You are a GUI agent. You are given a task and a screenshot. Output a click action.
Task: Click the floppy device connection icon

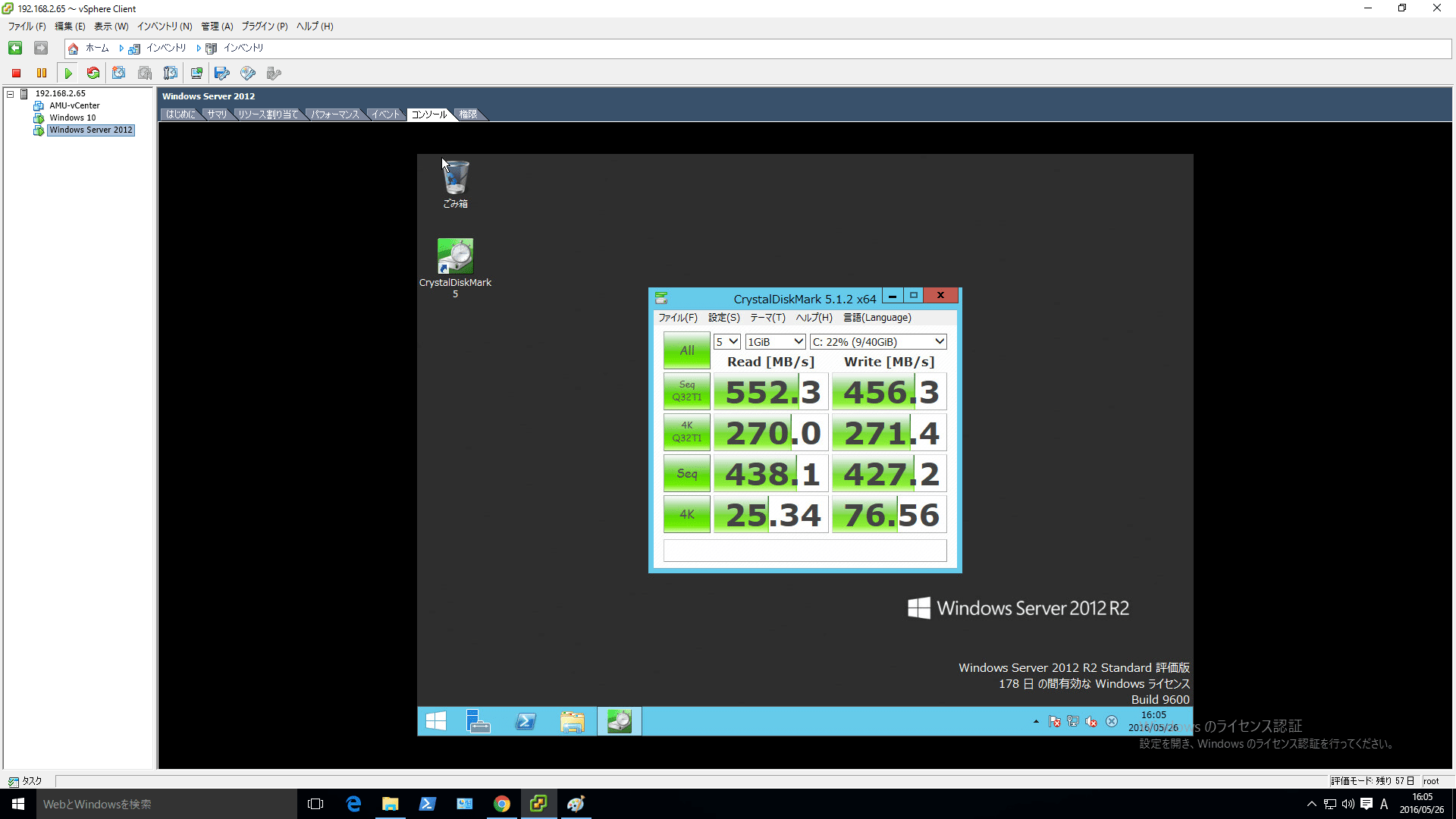click(x=222, y=73)
